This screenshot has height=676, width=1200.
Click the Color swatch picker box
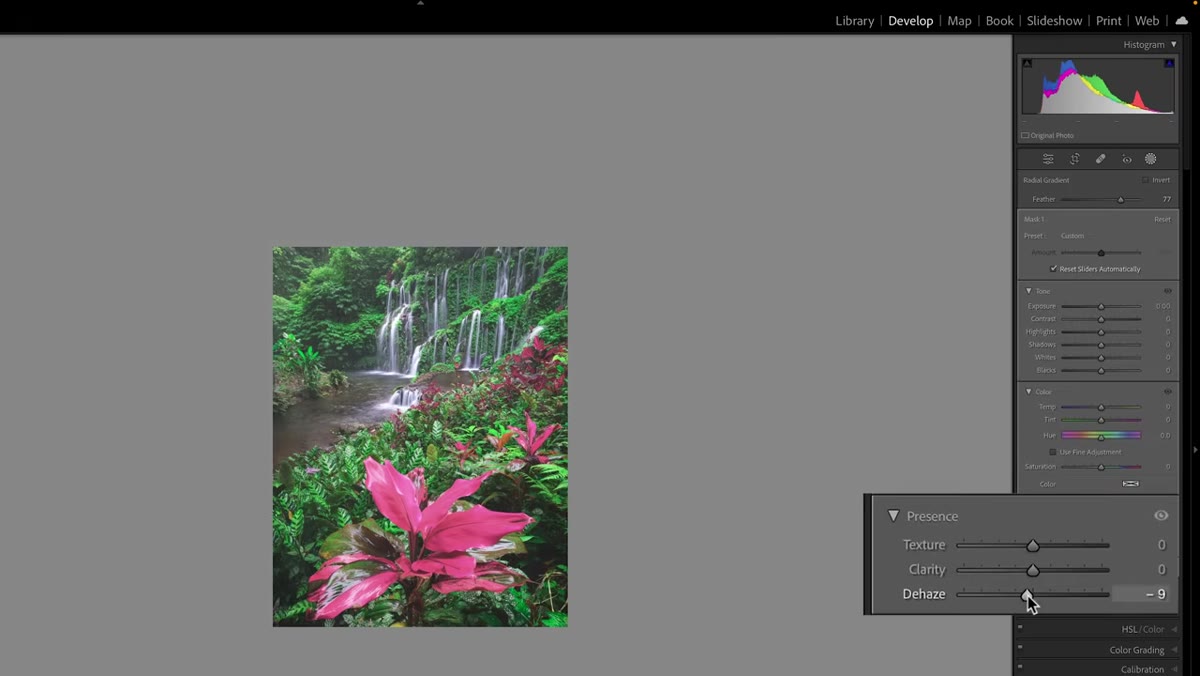[1131, 484]
